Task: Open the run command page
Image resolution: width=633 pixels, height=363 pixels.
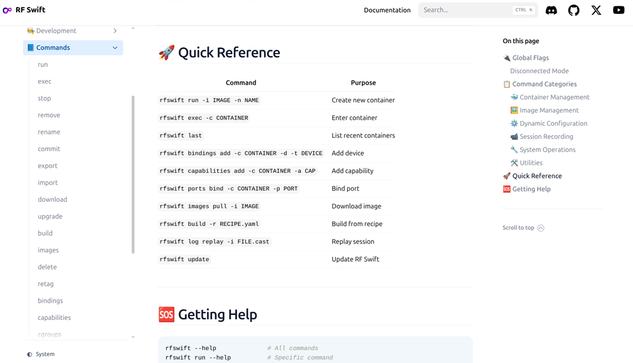Action: click(x=43, y=65)
